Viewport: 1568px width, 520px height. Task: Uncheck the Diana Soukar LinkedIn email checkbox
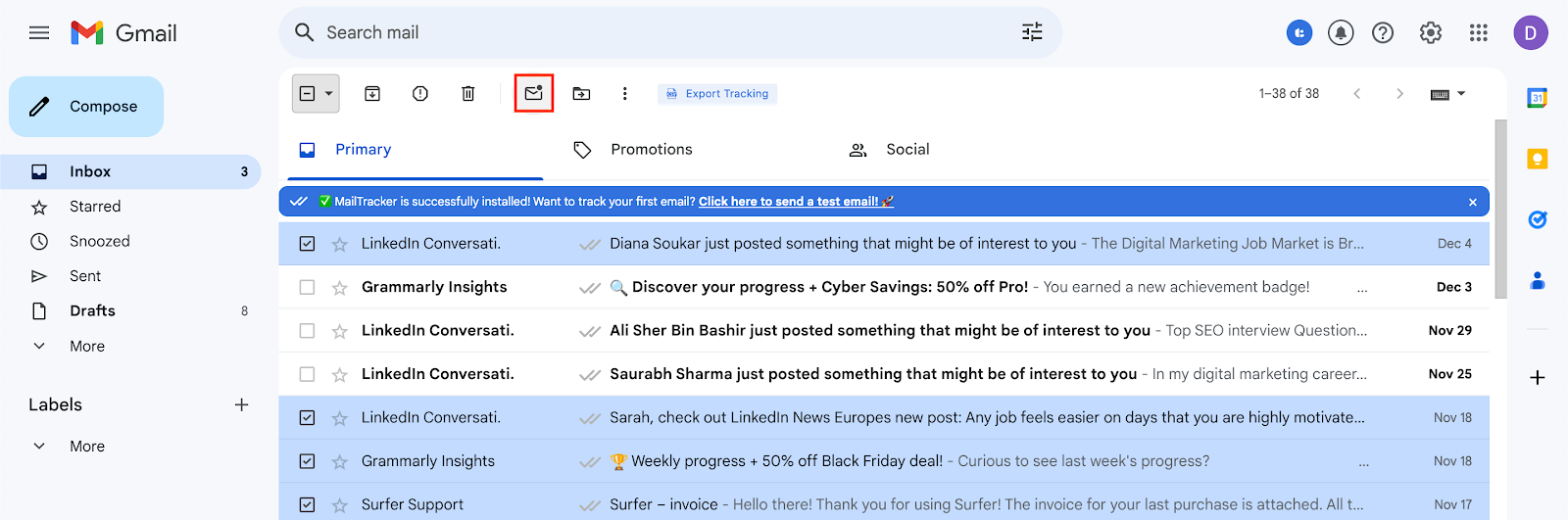pyautogui.click(x=307, y=244)
